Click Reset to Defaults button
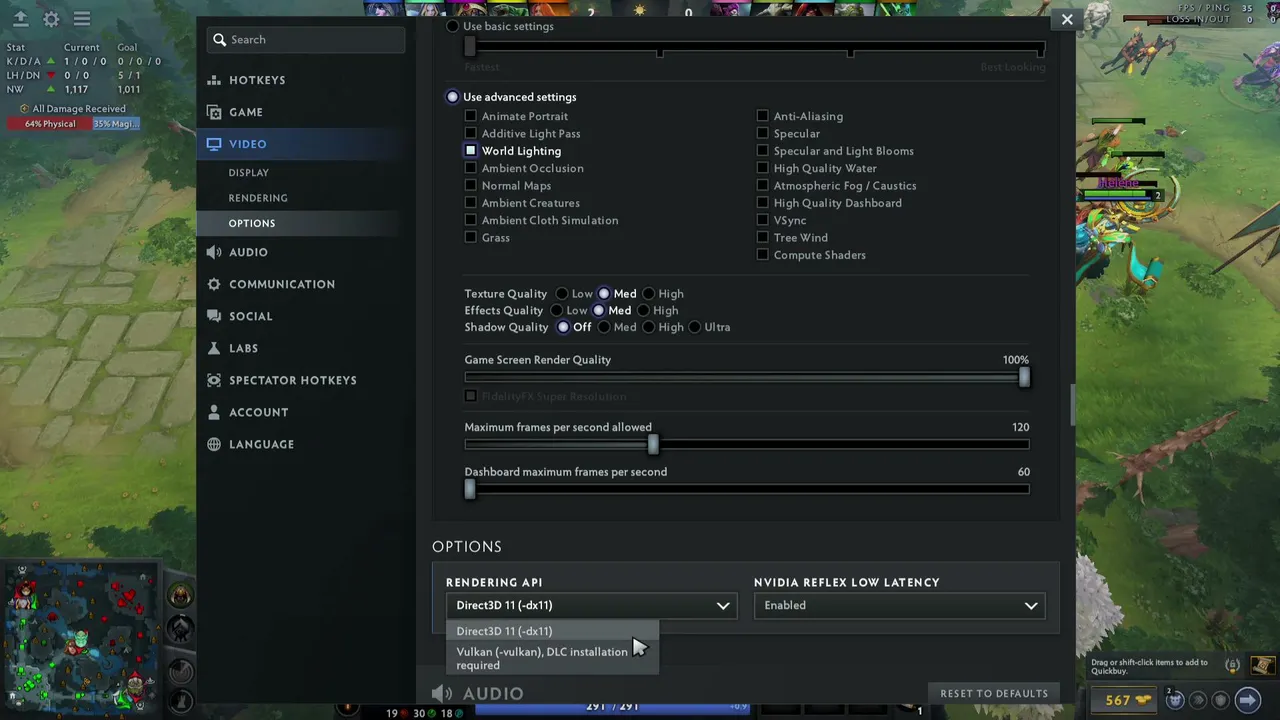The image size is (1280, 720). [994, 693]
